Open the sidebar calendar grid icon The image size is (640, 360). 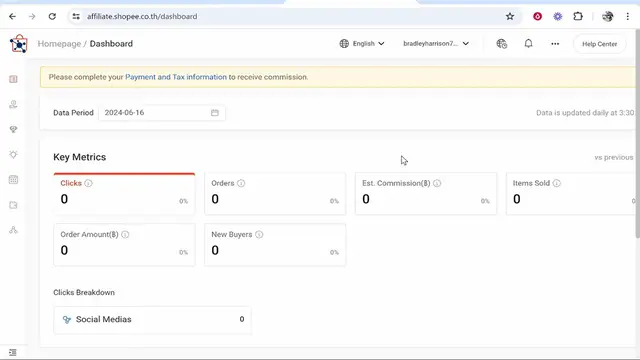pos(13,180)
